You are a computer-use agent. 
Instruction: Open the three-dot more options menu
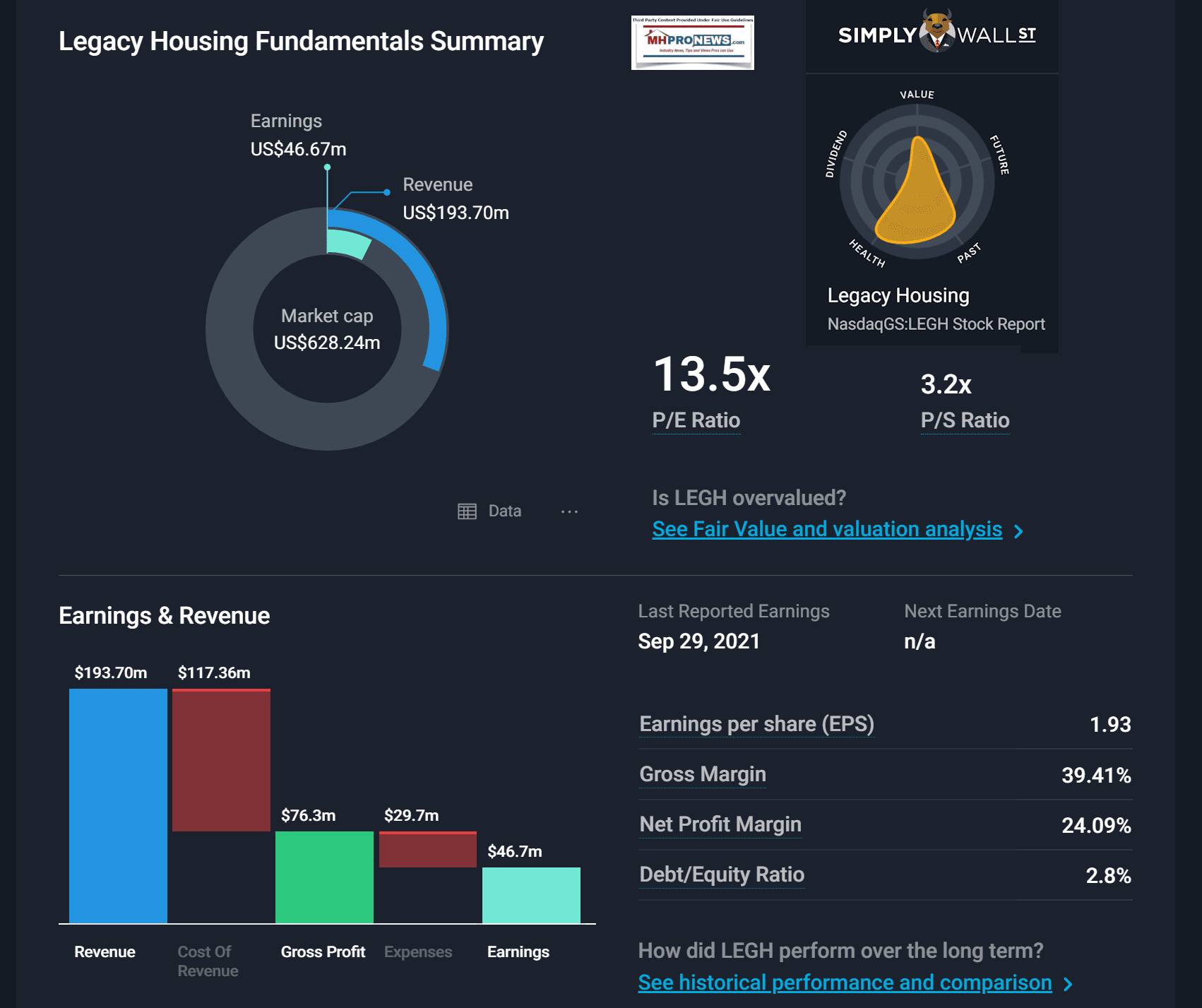pyautogui.click(x=569, y=511)
